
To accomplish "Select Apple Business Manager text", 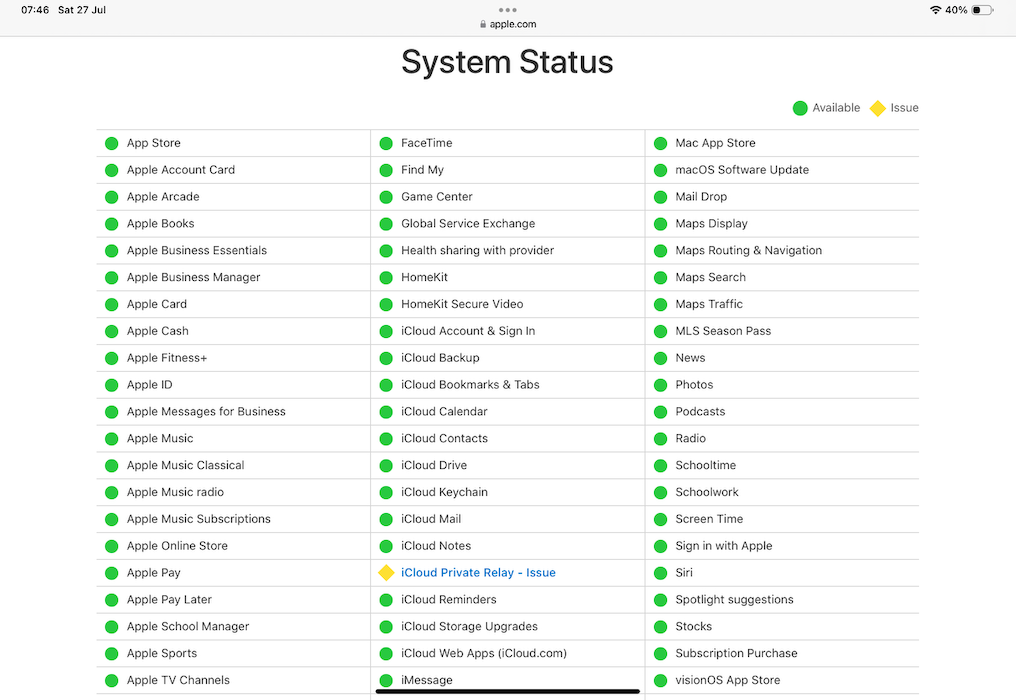I will (x=194, y=277).
